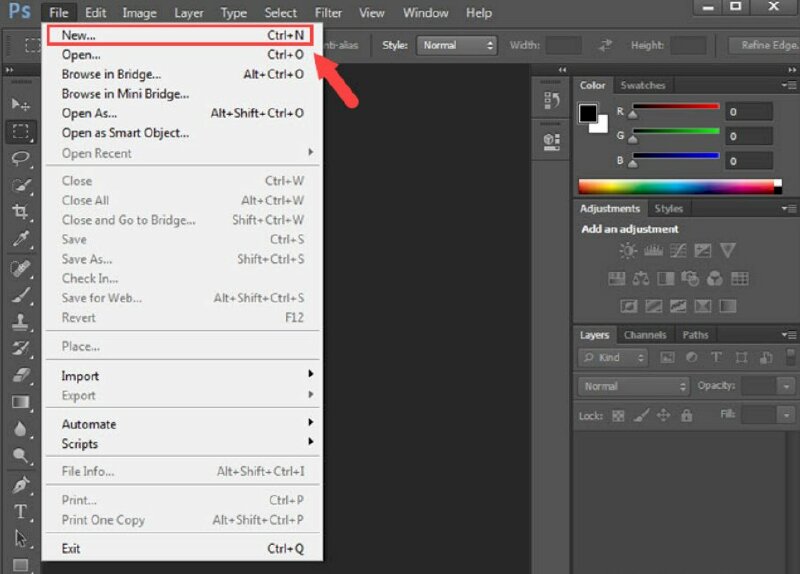800x574 pixels.
Task: Open the Properties panel icon
Action: pos(551,142)
